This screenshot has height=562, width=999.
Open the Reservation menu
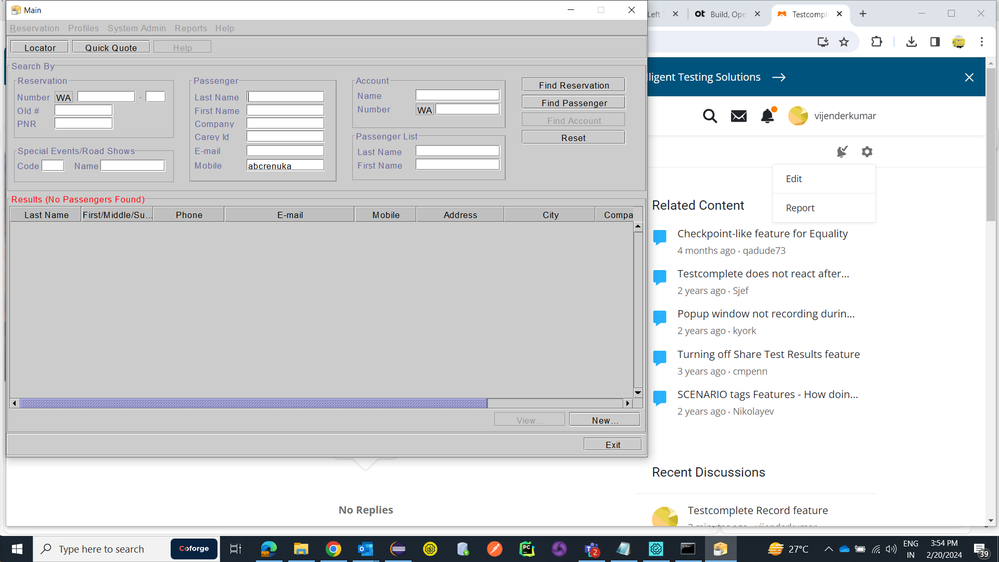tap(34, 28)
